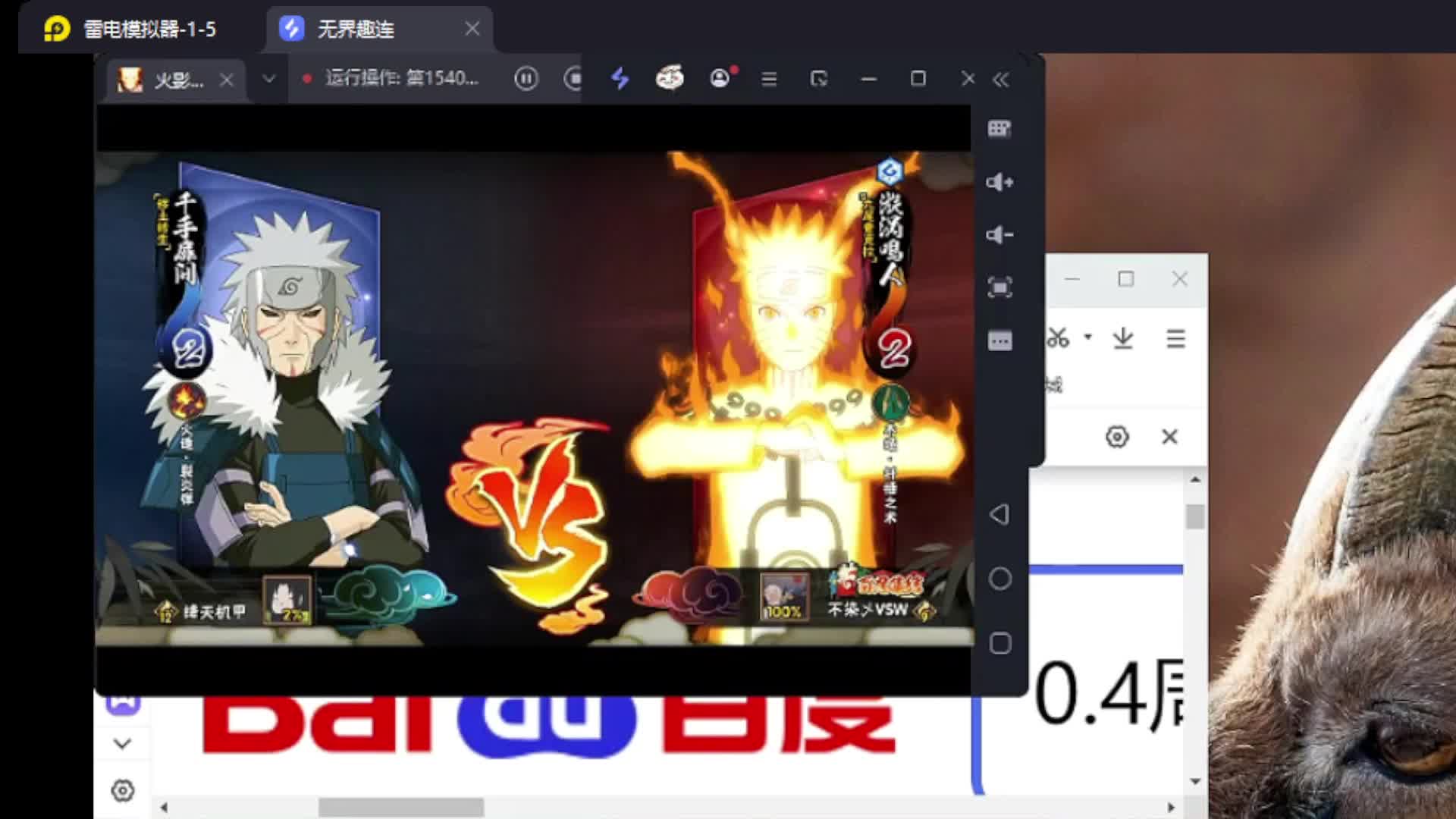Open browser download icon
Screen dimensions: 1456x819
pos(1123,338)
